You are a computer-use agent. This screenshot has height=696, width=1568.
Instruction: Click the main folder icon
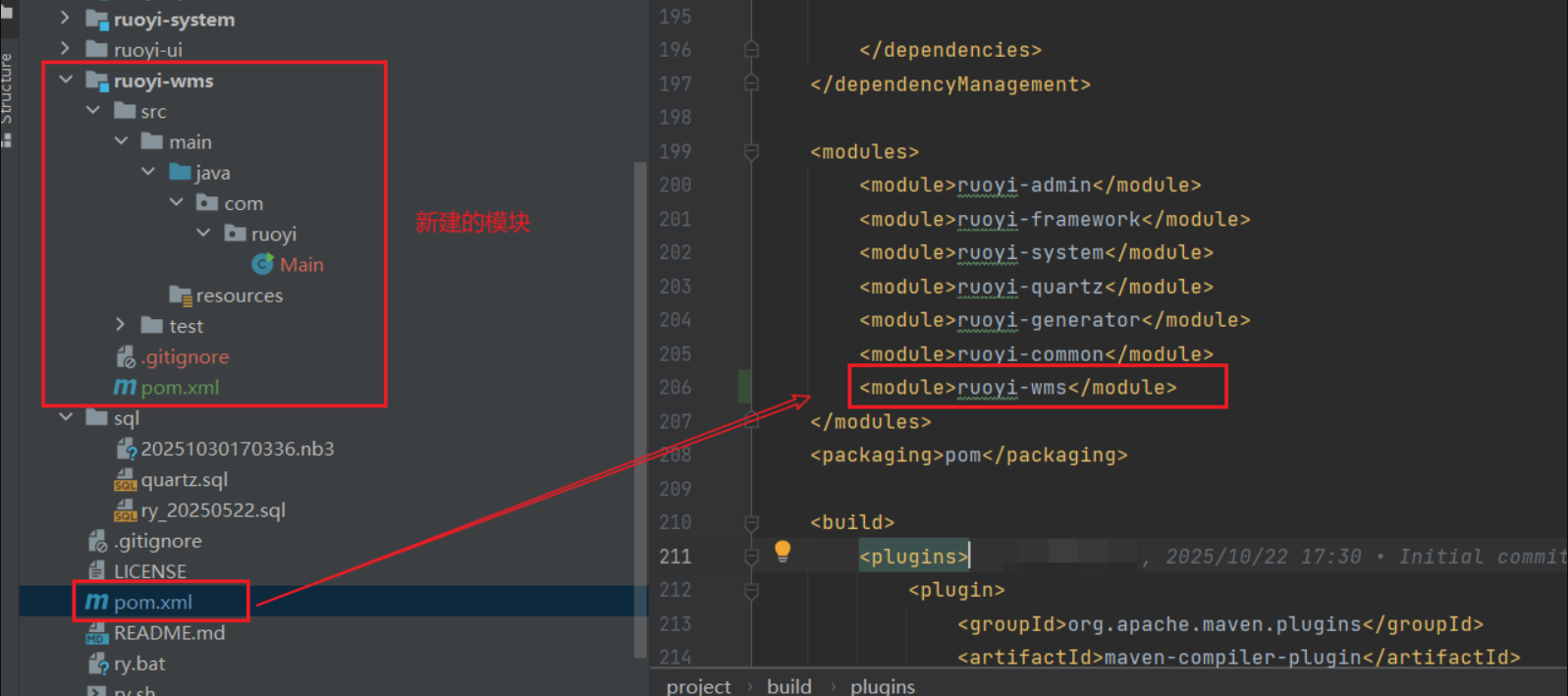(x=151, y=141)
